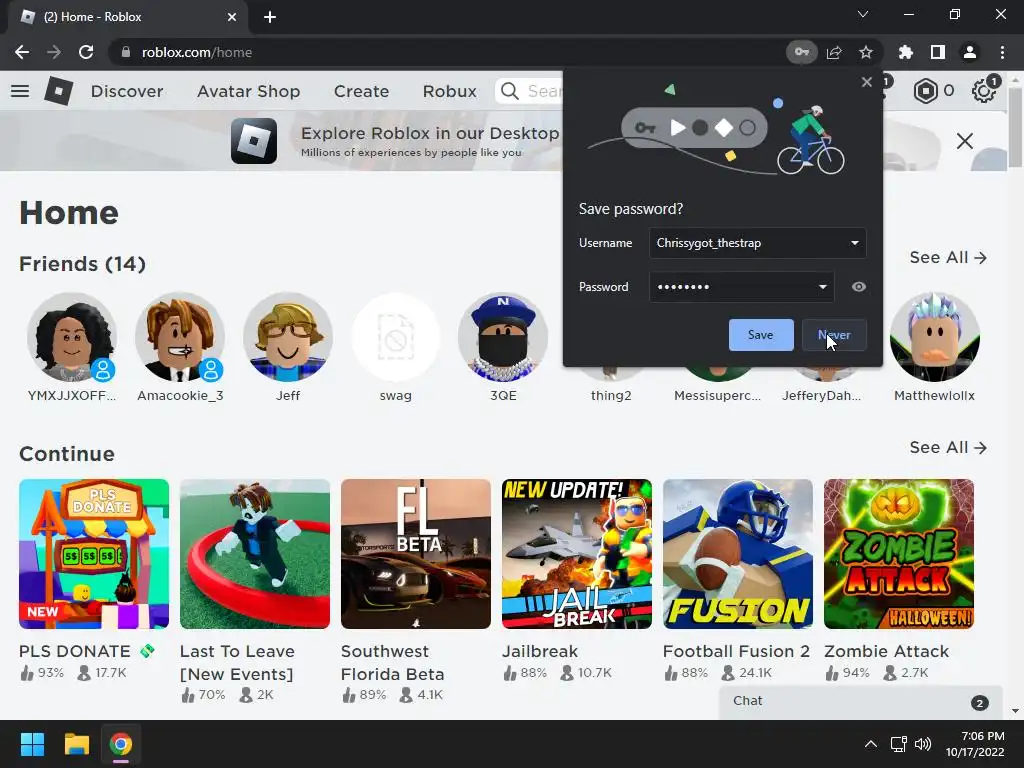Open friend Matthewlollx avatar
This screenshot has width=1024, height=768.
935,337
